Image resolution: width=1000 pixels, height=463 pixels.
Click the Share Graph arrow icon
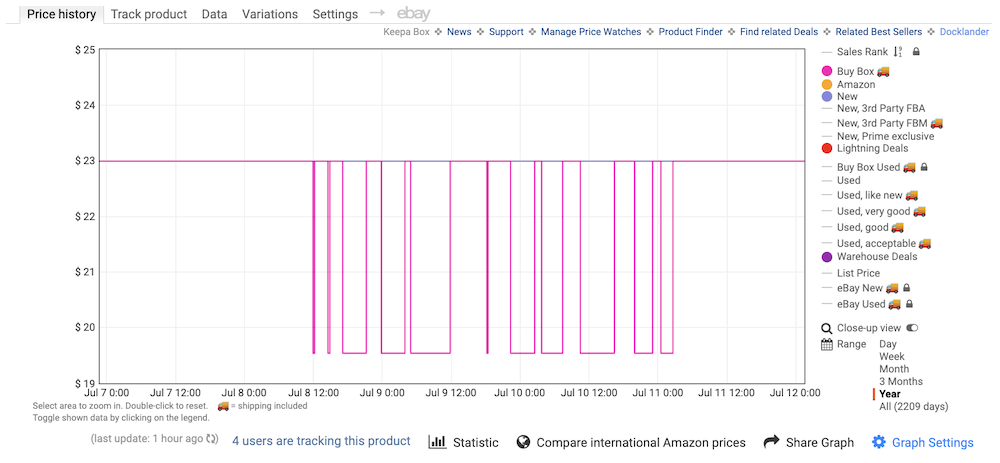pyautogui.click(x=771, y=442)
